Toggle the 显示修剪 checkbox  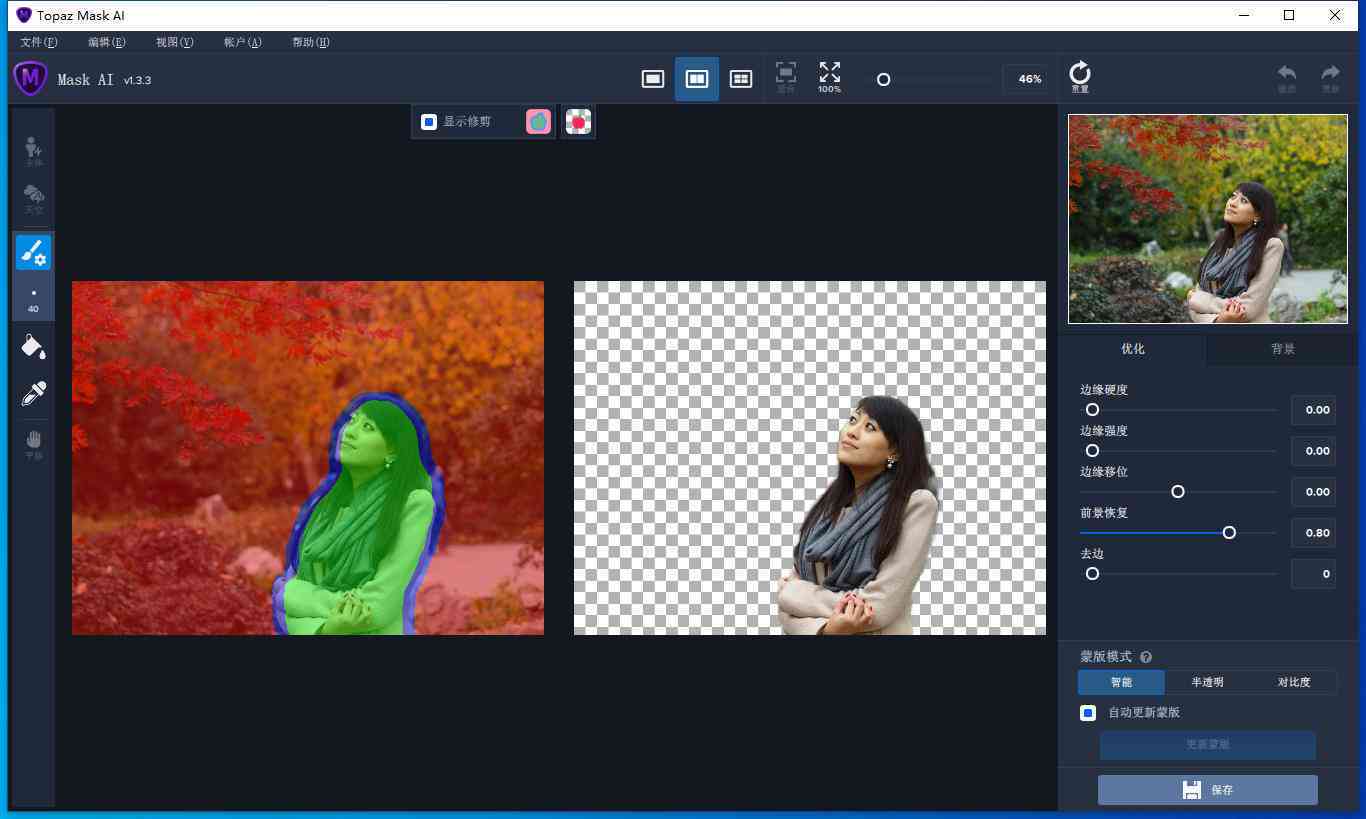(429, 122)
